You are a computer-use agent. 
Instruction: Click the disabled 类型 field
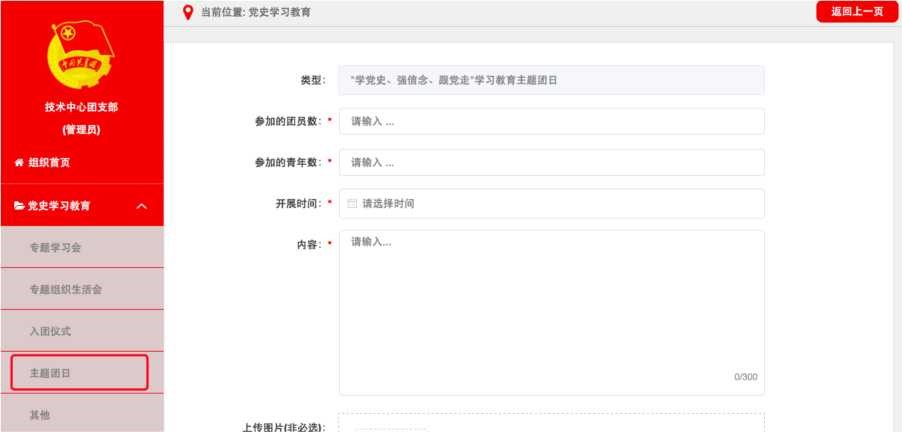[551, 80]
